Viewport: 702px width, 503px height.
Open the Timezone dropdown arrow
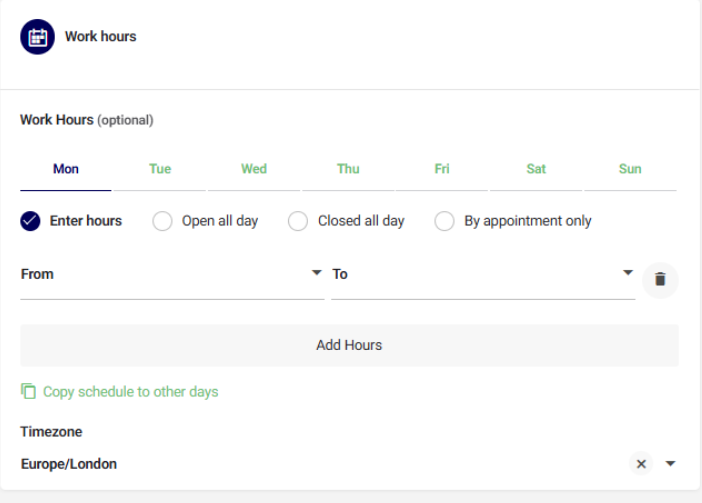670,464
